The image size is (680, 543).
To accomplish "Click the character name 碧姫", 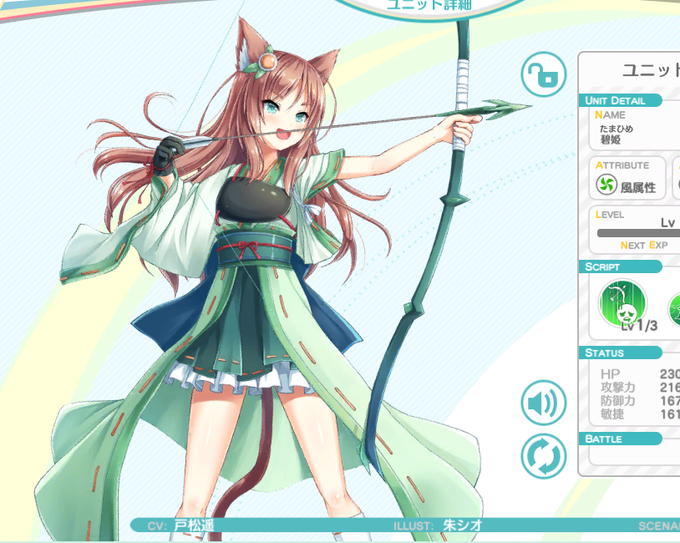I will (611, 140).
